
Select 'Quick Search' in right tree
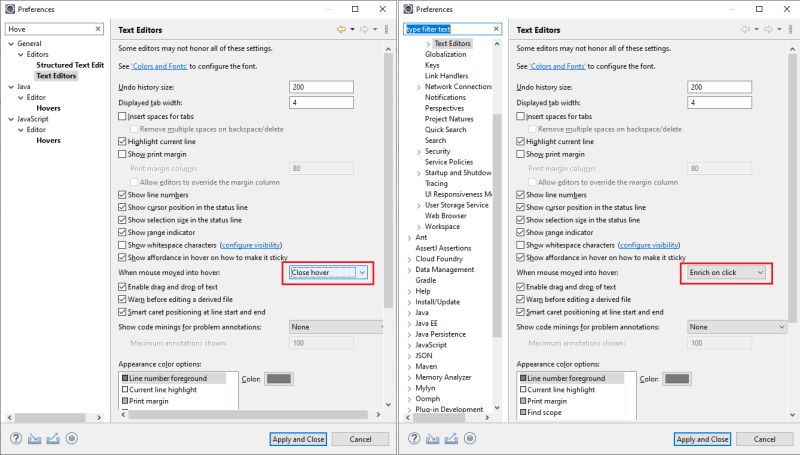(445, 130)
